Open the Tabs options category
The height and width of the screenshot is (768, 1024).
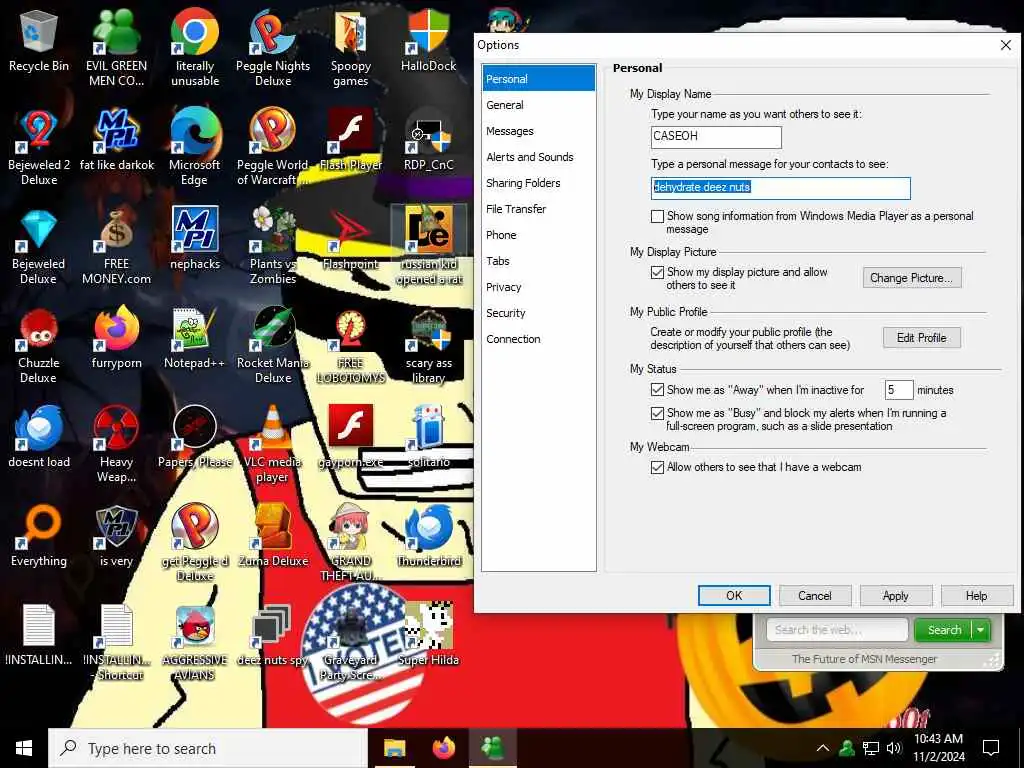538,261
